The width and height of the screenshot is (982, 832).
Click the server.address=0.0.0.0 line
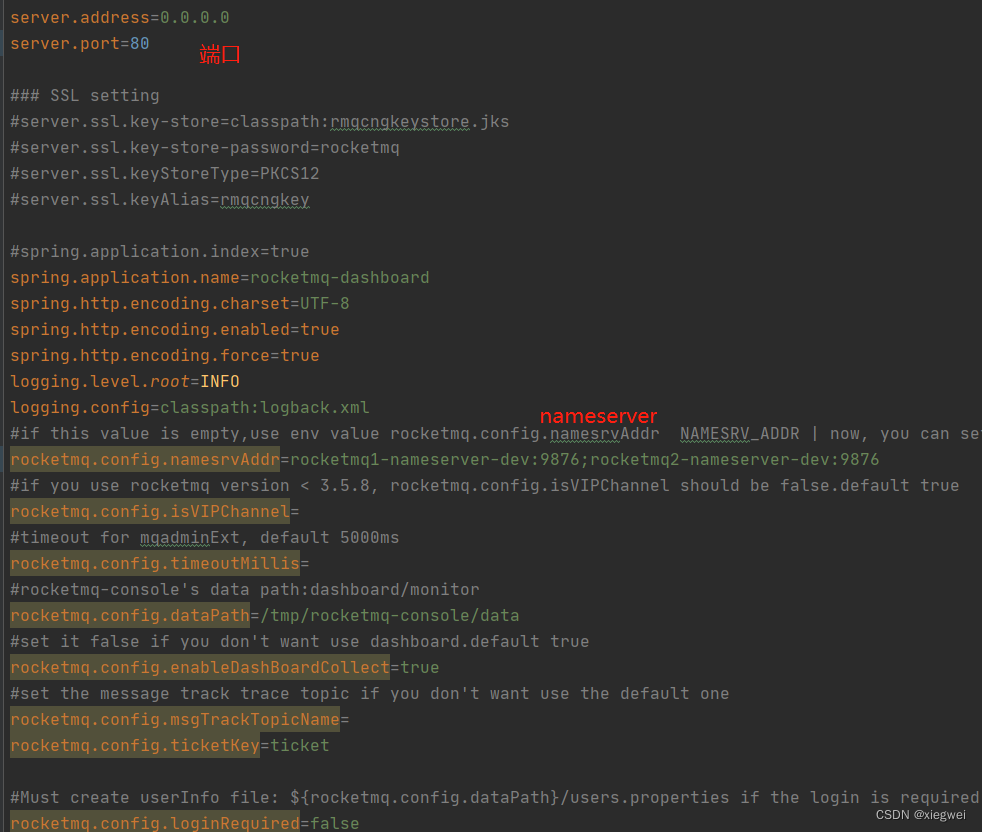120,18
